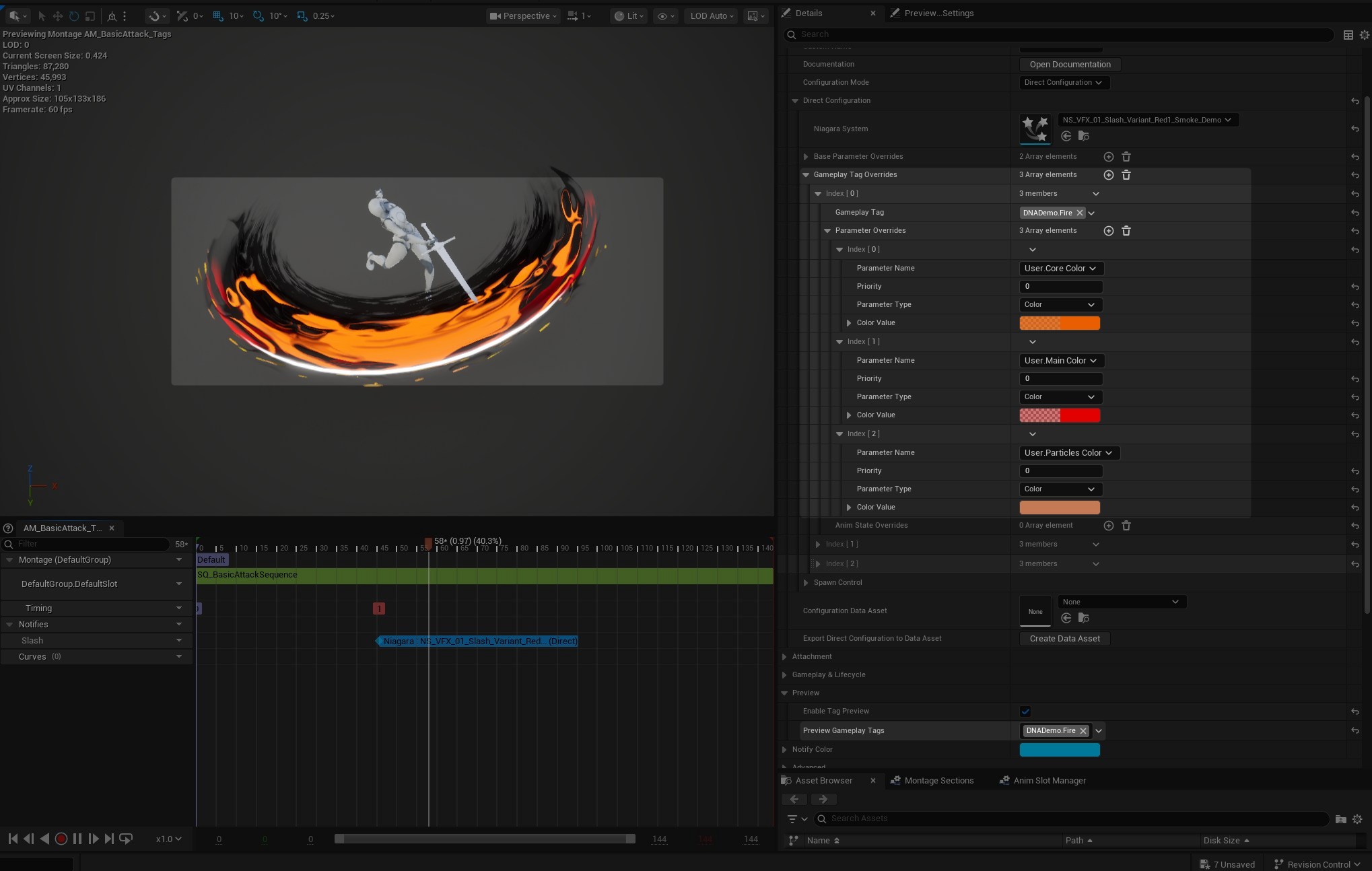Open User.Particles Color parameter name dropdown
The height and width of the screenshot is (871, 1372).
[1068, 453]
